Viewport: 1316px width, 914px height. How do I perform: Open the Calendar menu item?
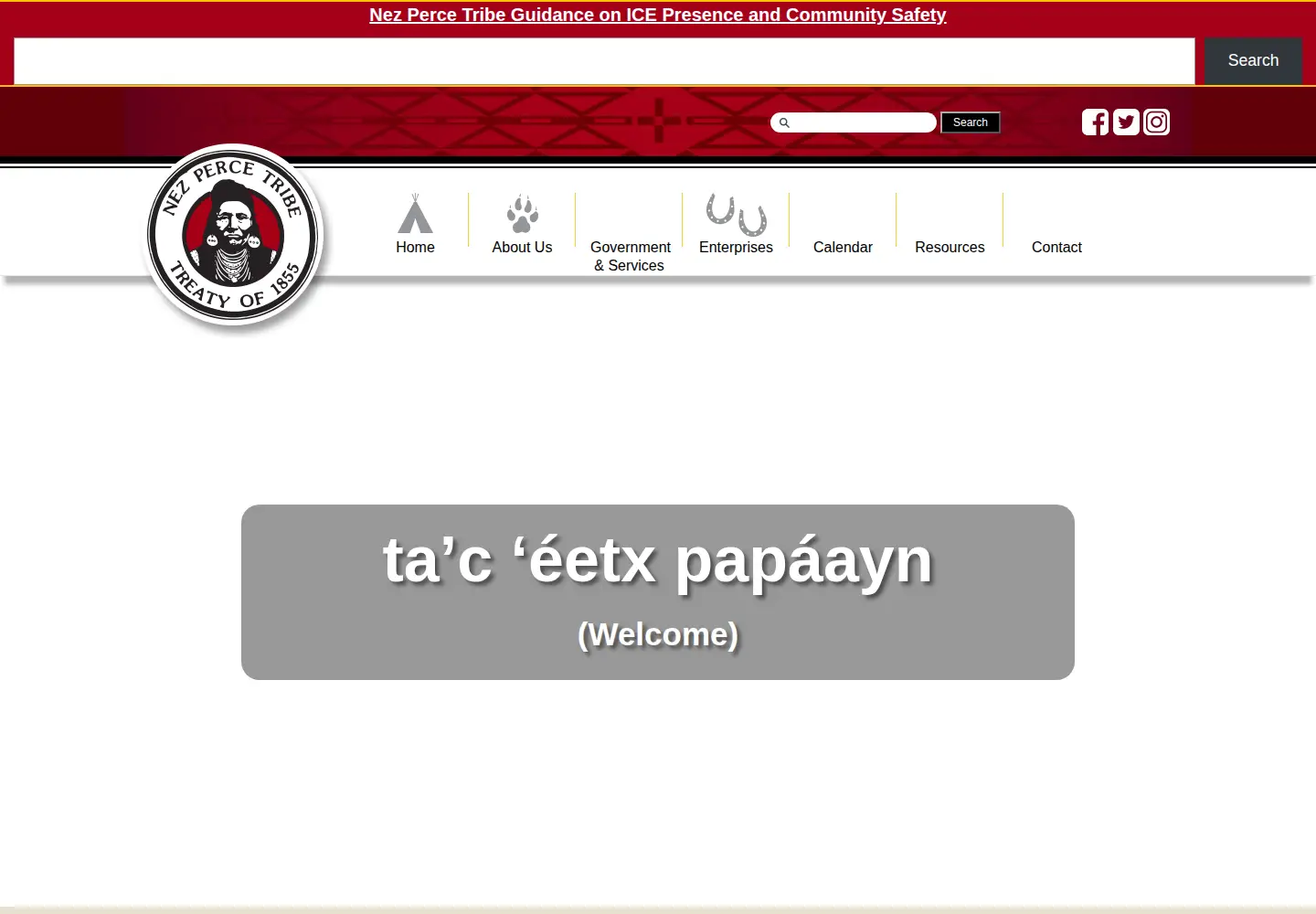843,247
